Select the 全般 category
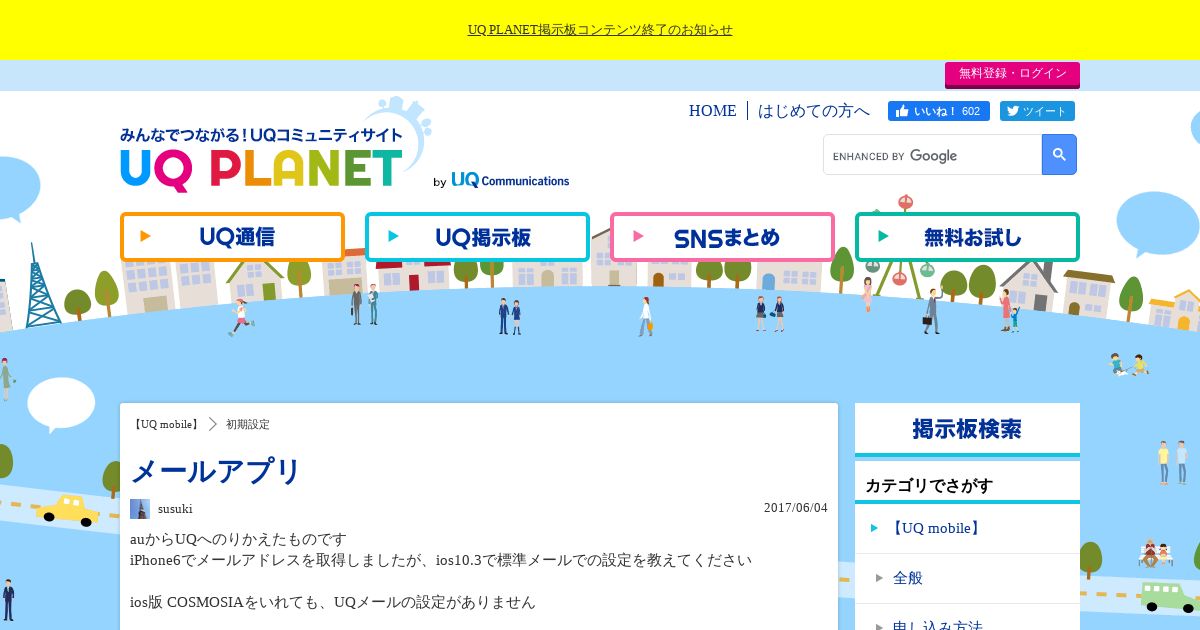 [x=967, y=578]
